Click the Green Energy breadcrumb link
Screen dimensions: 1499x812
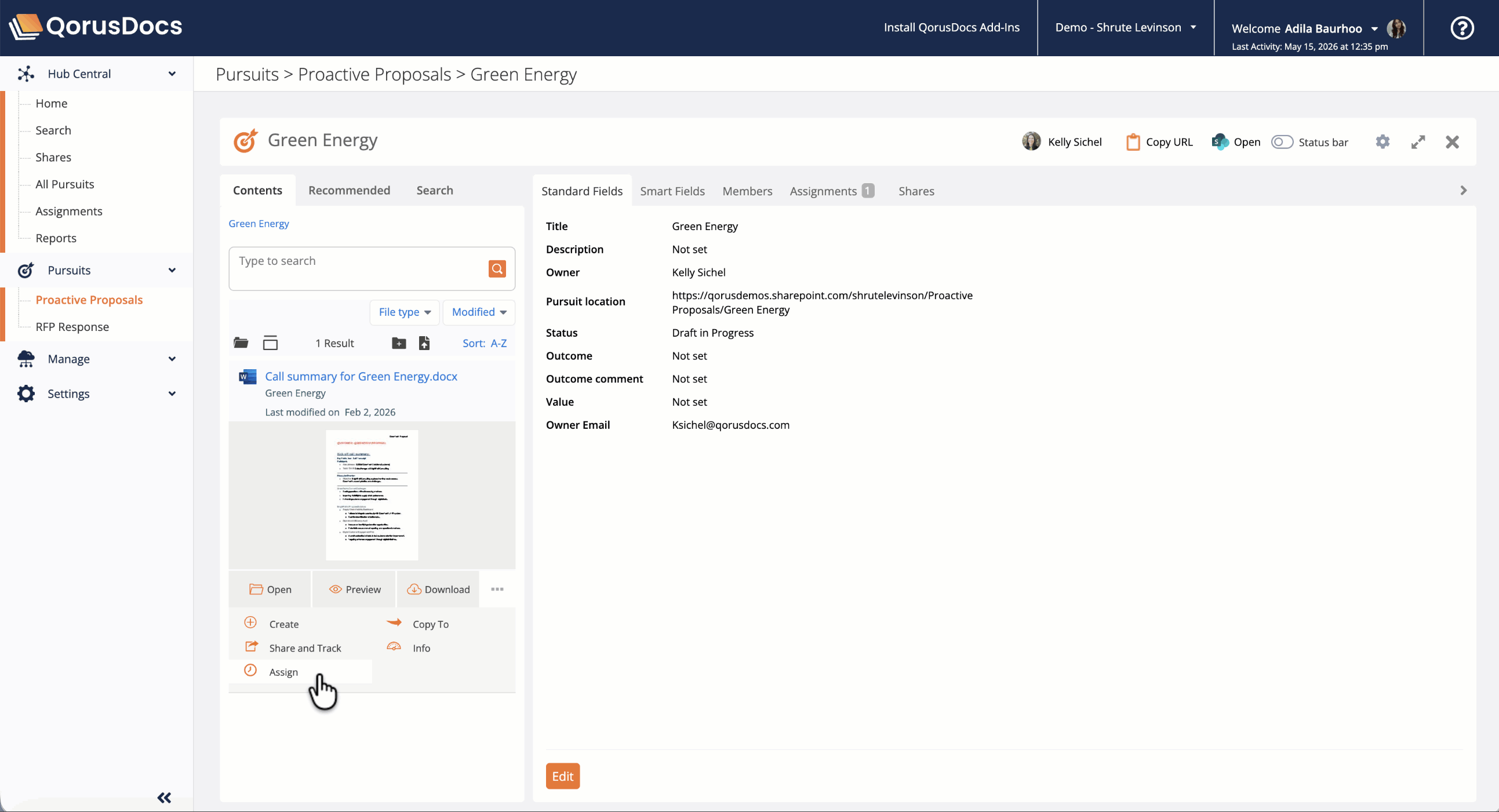tap(259, 223)
